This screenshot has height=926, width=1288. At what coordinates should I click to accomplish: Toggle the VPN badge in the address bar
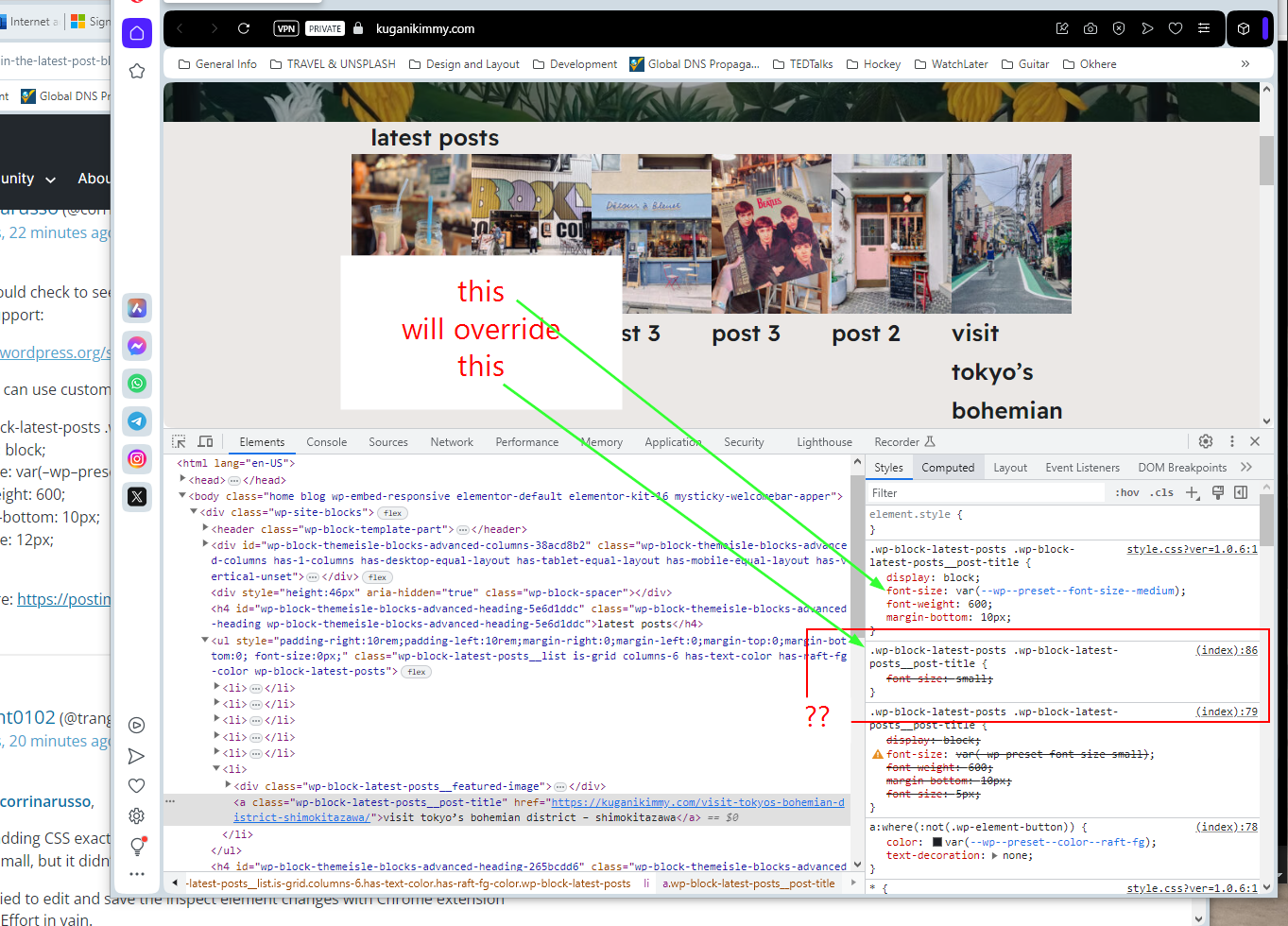285,28
